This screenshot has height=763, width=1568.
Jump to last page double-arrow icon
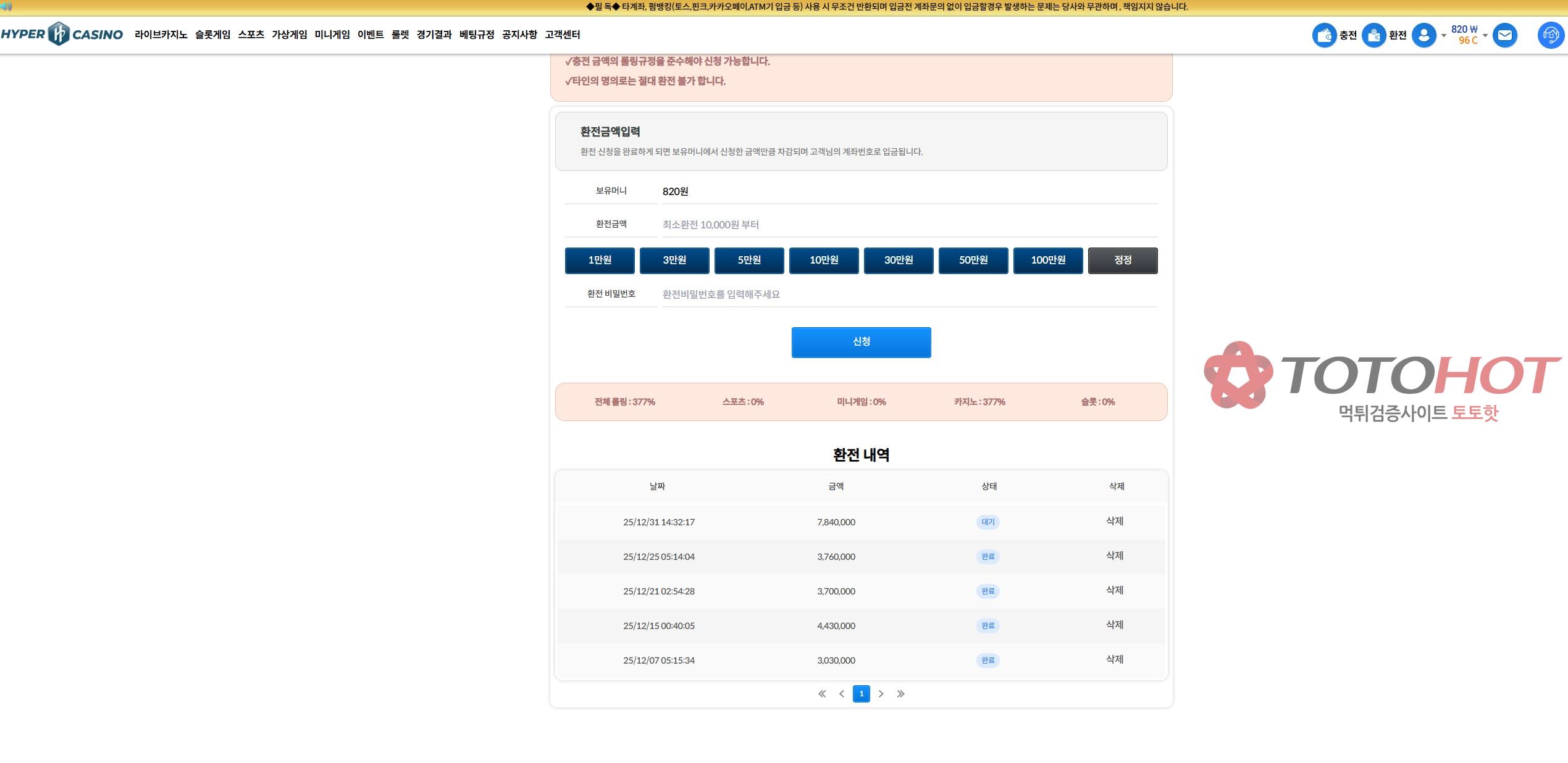[x=900, y=694]
